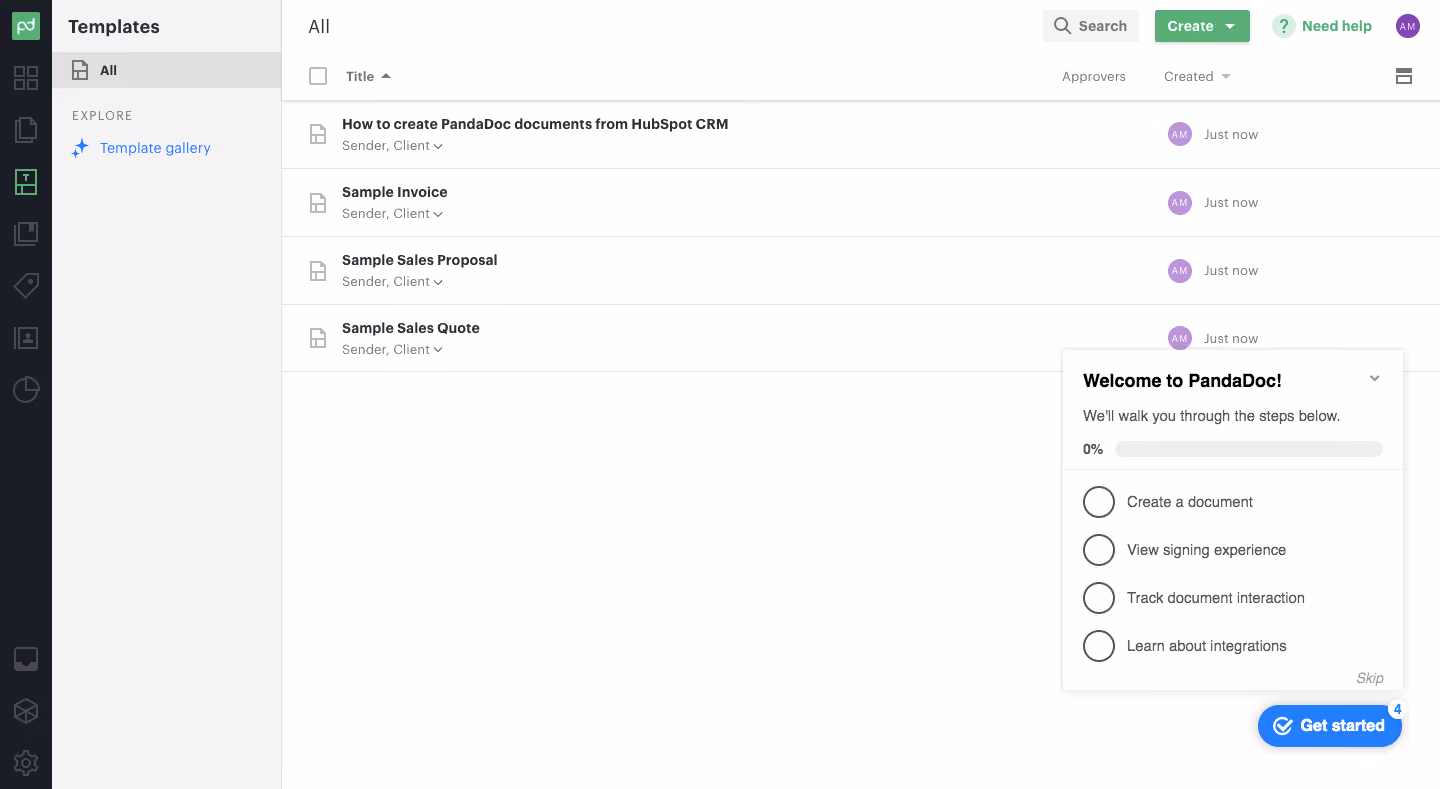Select the All templates folder
Screen dimensions: 1440x789
coord(167,70)
